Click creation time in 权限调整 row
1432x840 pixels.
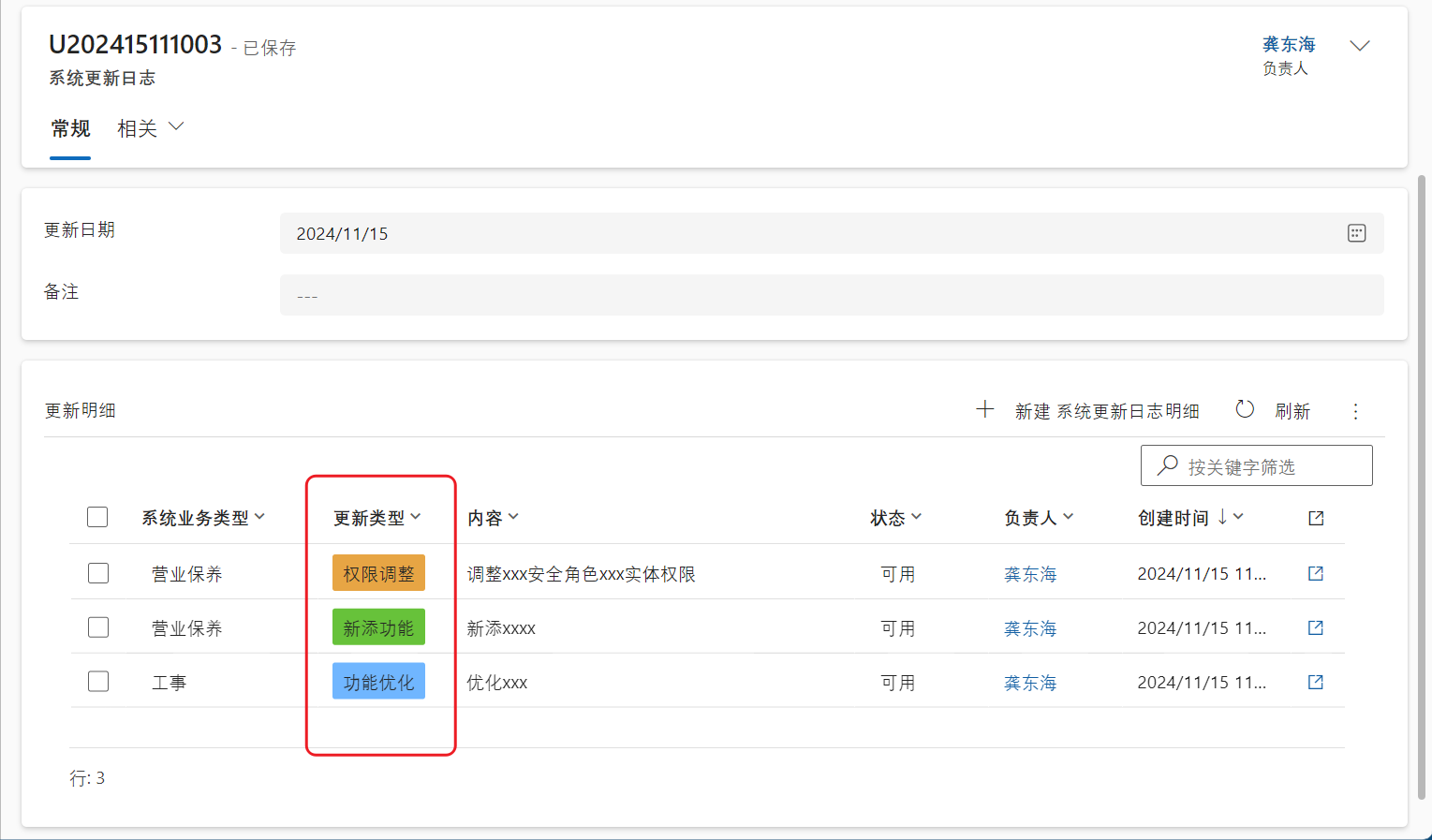pyautogui.click(x=1202, y=574)
